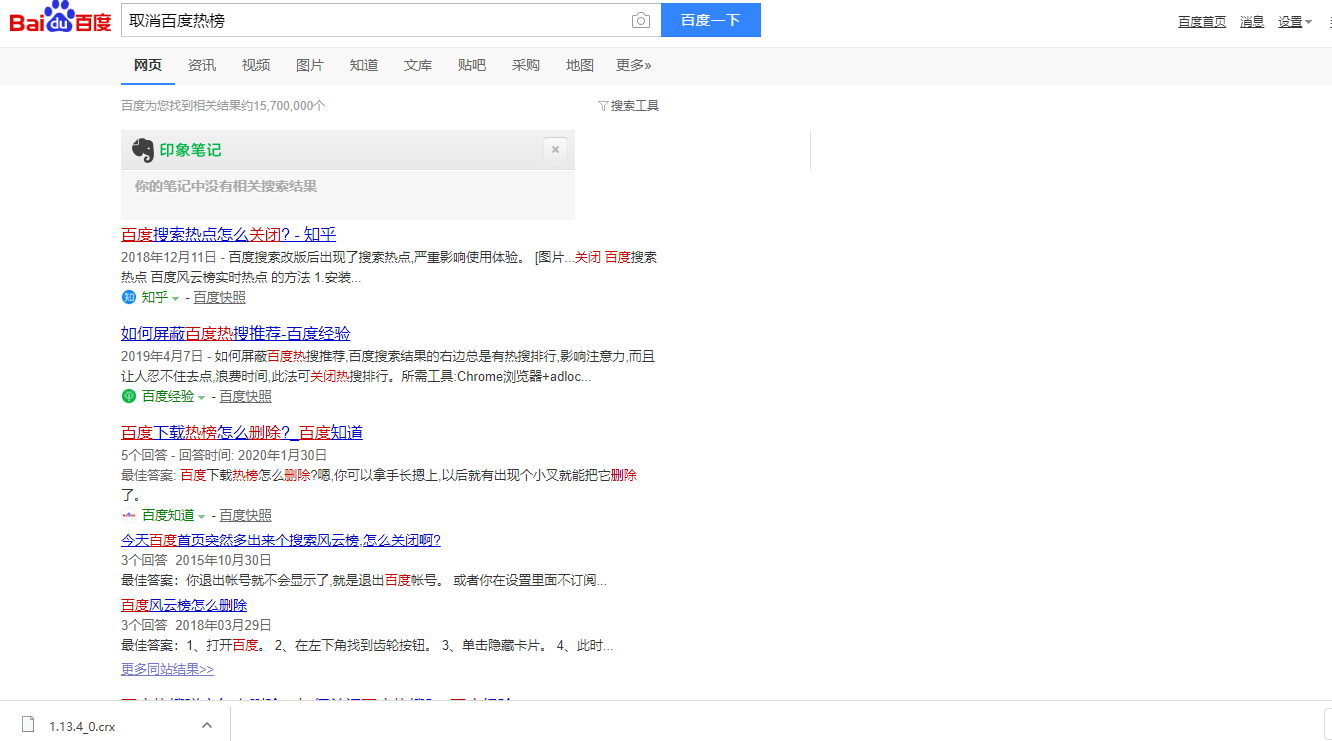Click the 知乎 source icon
Image resolution: width=1332 pixels, height=741 pixels.
point(128,297)
